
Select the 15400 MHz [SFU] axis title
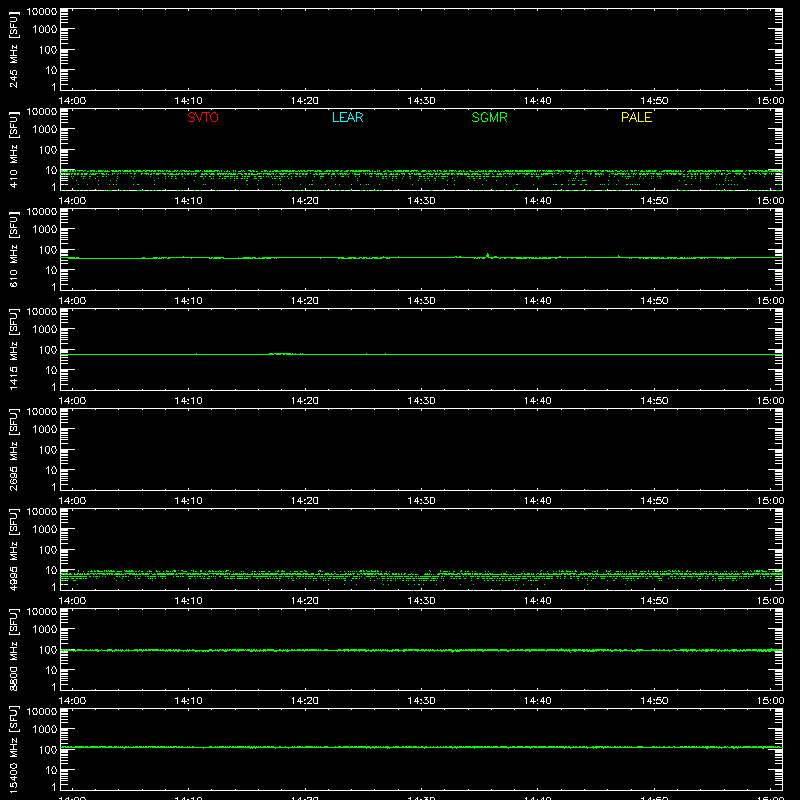pos(13,749)
